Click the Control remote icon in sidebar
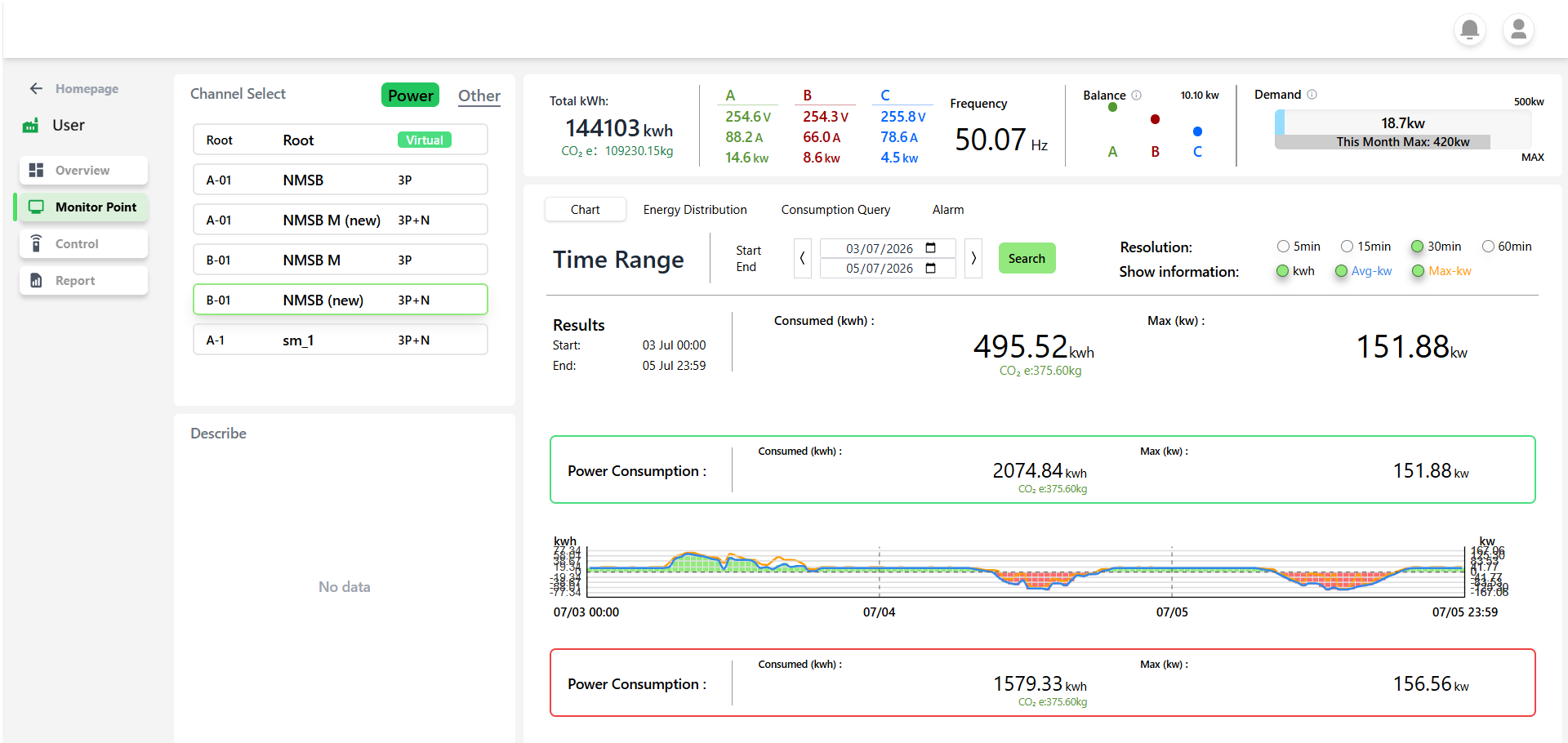 coord(36,243)
